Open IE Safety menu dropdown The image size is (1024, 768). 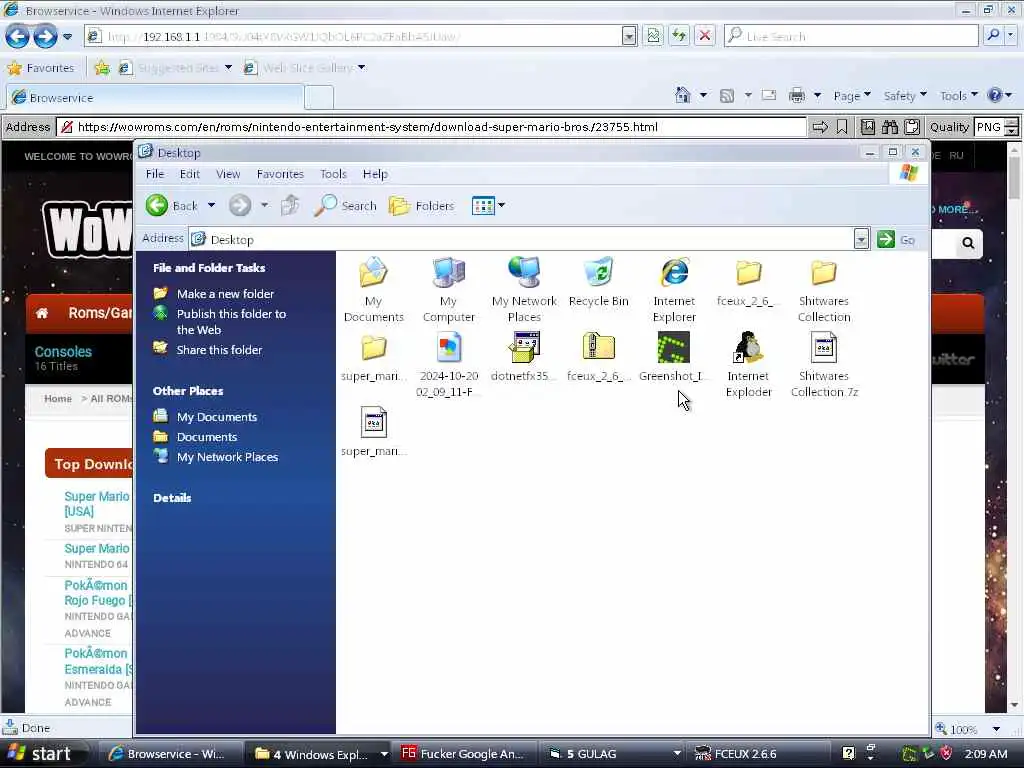pyautogui.click(x=905, y=96)
